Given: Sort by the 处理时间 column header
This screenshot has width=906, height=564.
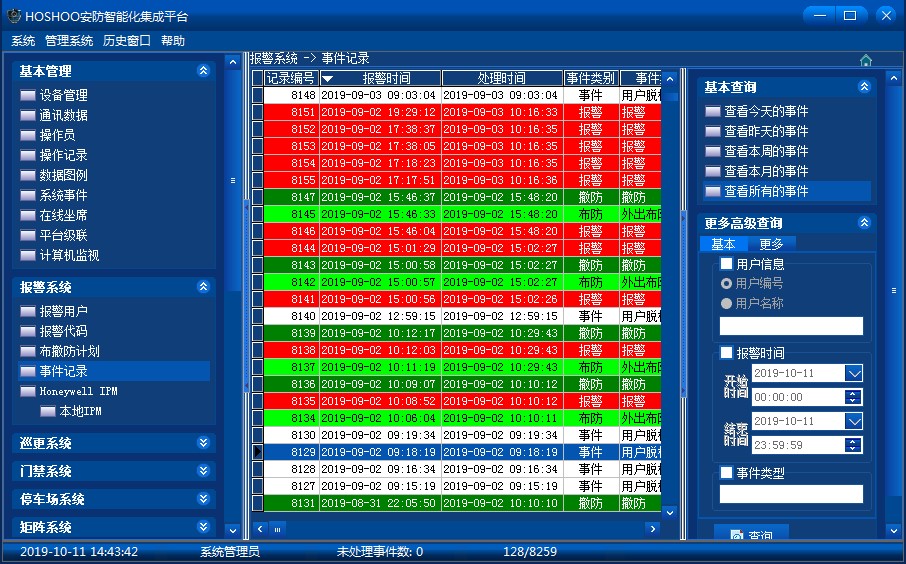Looking at the screenshot, I should click(x=501, y=78).
